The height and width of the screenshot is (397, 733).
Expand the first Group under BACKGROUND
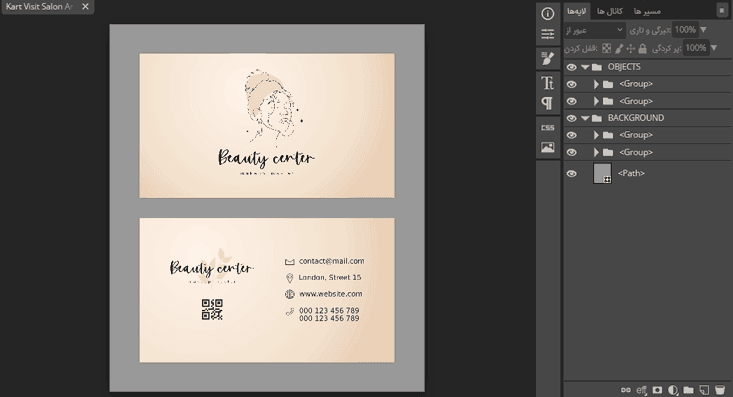tap(596, 135)
